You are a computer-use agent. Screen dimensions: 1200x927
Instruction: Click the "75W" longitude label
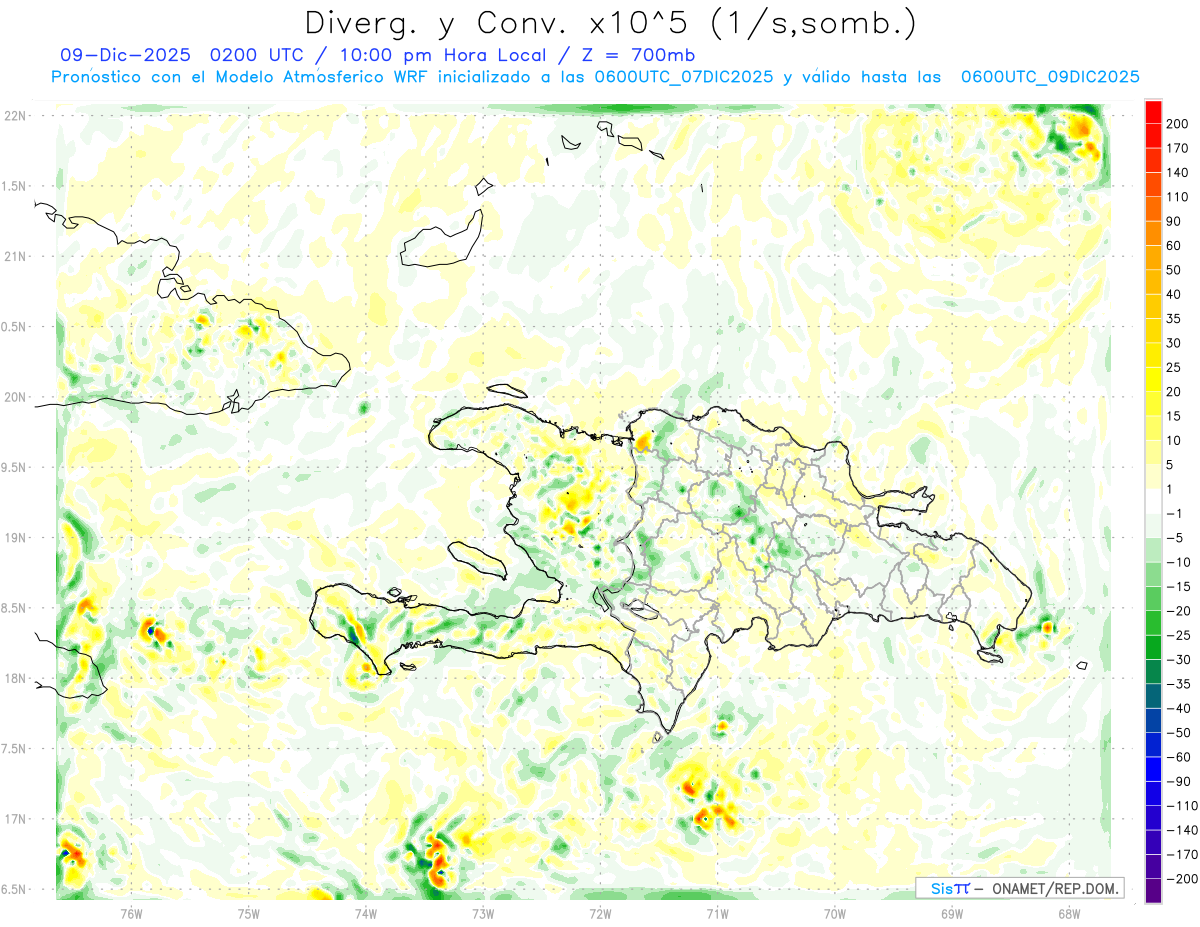tap(249, 914)
